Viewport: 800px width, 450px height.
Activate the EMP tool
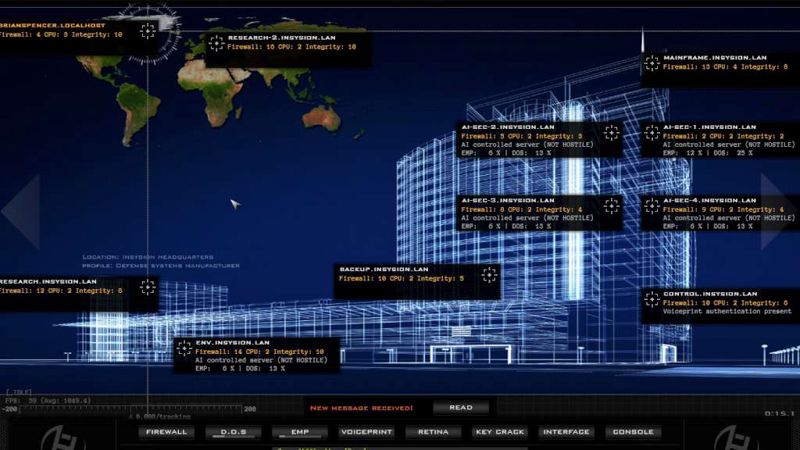click(300, 432)
